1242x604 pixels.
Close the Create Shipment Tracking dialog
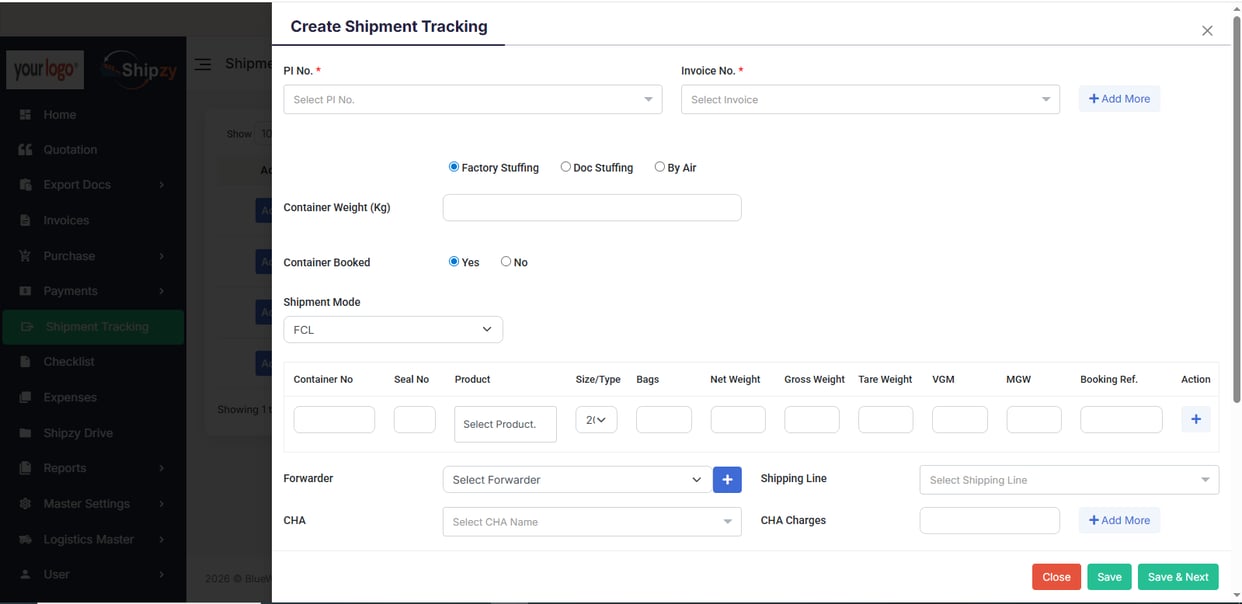pos(1207,31)
